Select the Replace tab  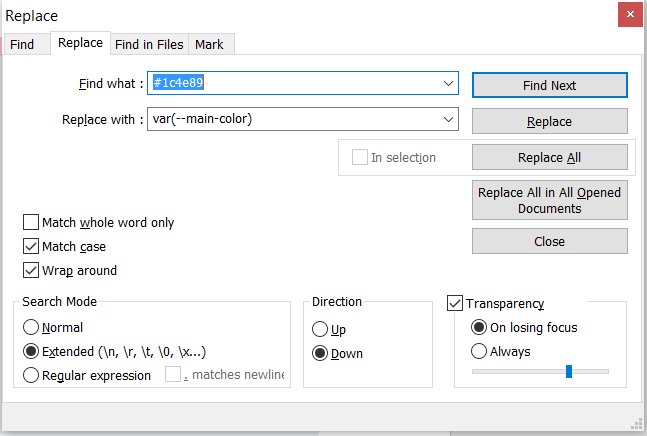tap(80, 43)
